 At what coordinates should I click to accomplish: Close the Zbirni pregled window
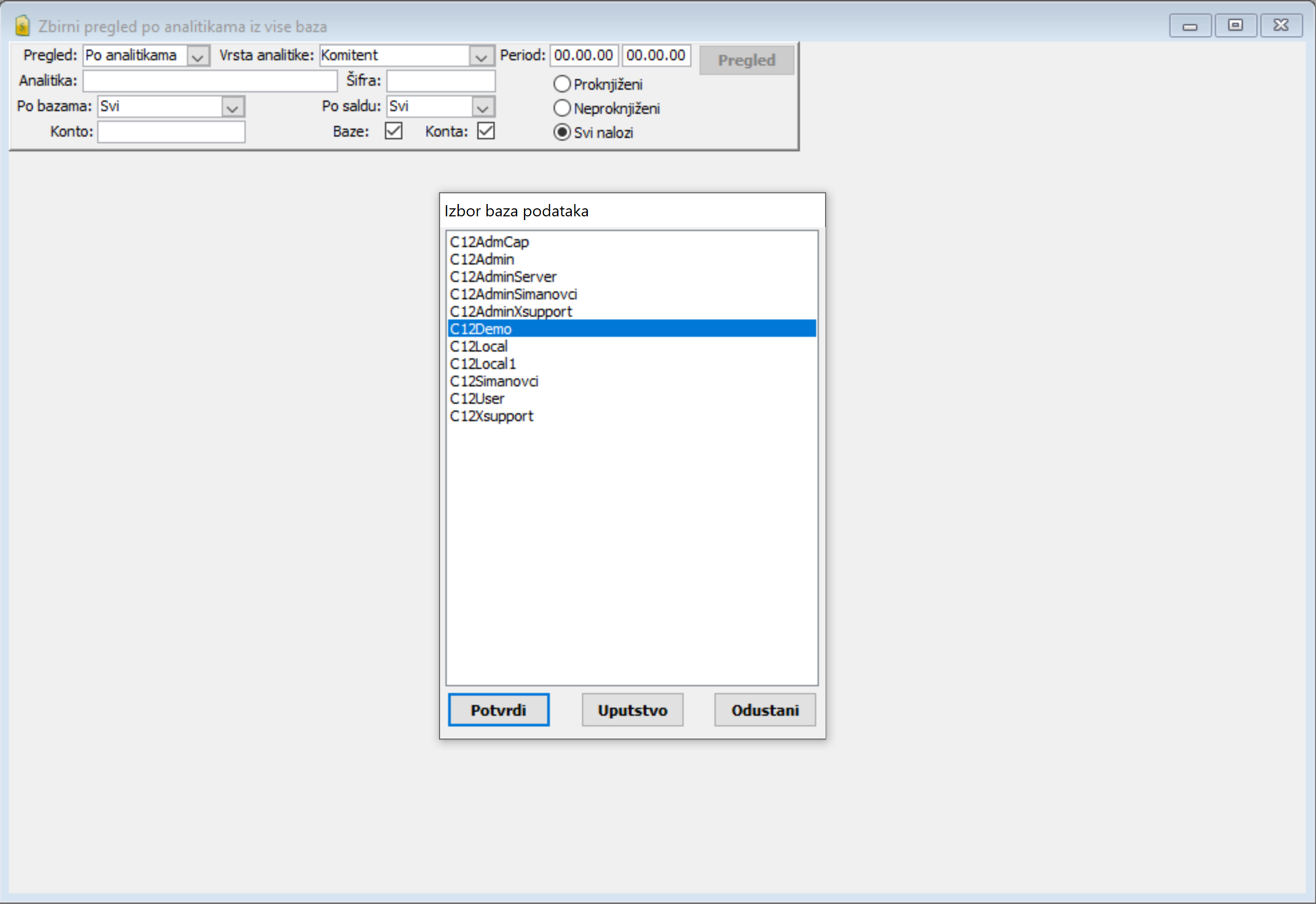(1281, 26)
